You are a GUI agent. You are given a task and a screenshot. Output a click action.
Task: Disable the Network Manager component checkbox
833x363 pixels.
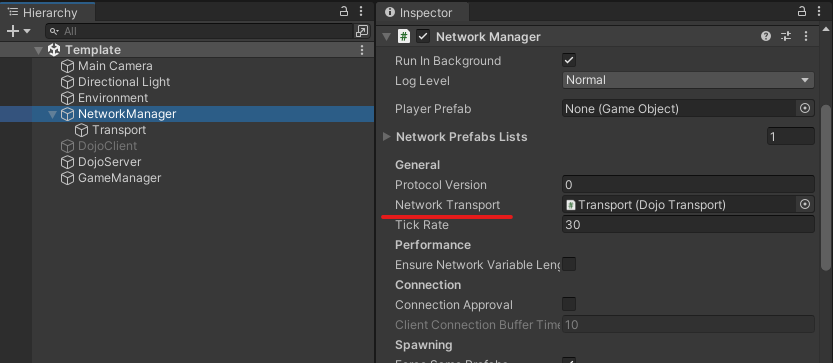(x=423, y=37)
